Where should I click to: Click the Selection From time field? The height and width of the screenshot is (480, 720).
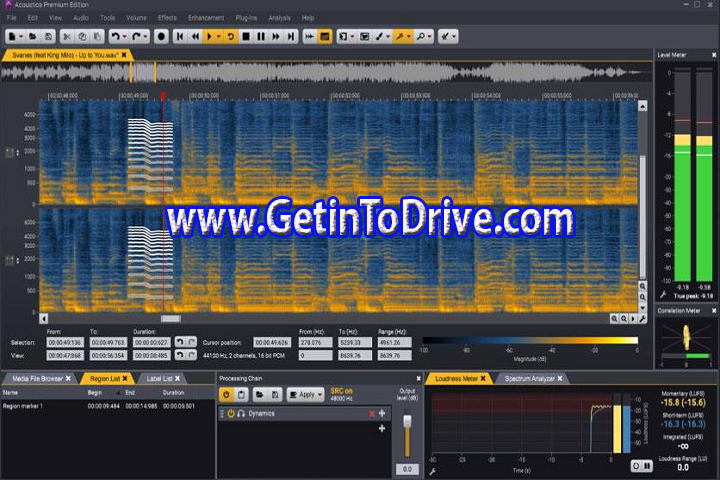(x=65, y=343)
